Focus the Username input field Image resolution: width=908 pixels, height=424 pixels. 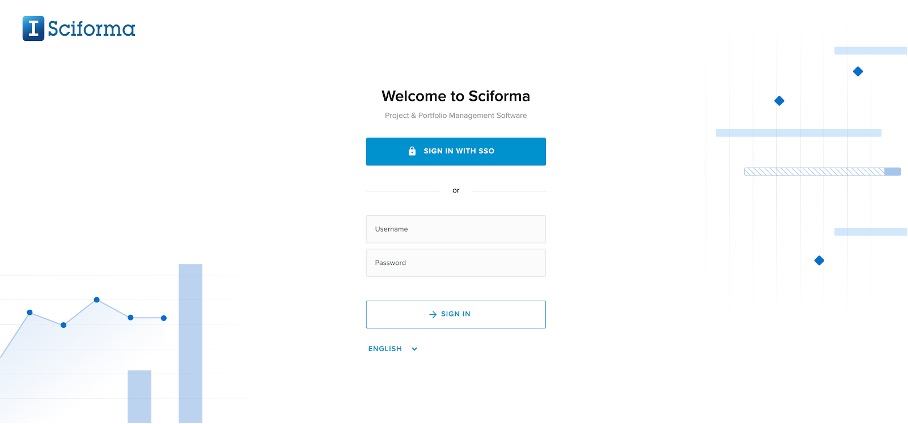click(x=456, y=229)
